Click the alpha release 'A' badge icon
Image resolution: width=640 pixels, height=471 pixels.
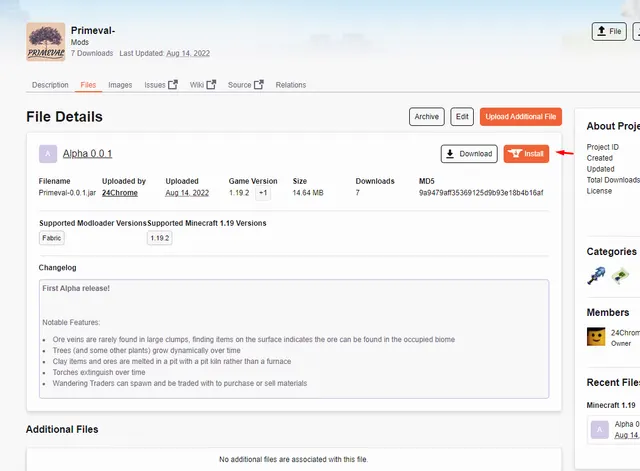click(x=48, y=154)
